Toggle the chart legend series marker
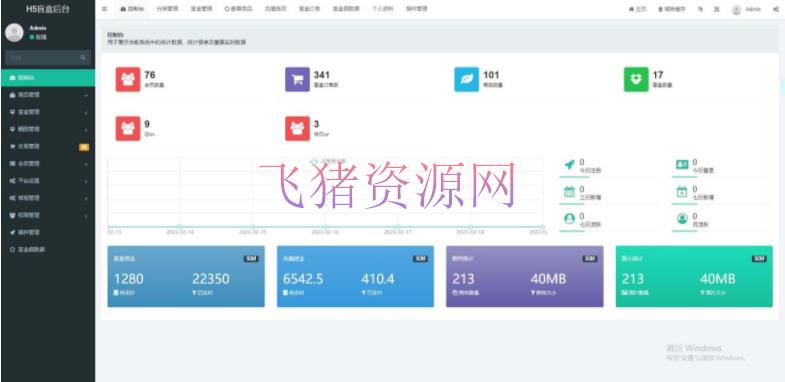The width and height of the screenshot is (785, 382). point(314,161)
